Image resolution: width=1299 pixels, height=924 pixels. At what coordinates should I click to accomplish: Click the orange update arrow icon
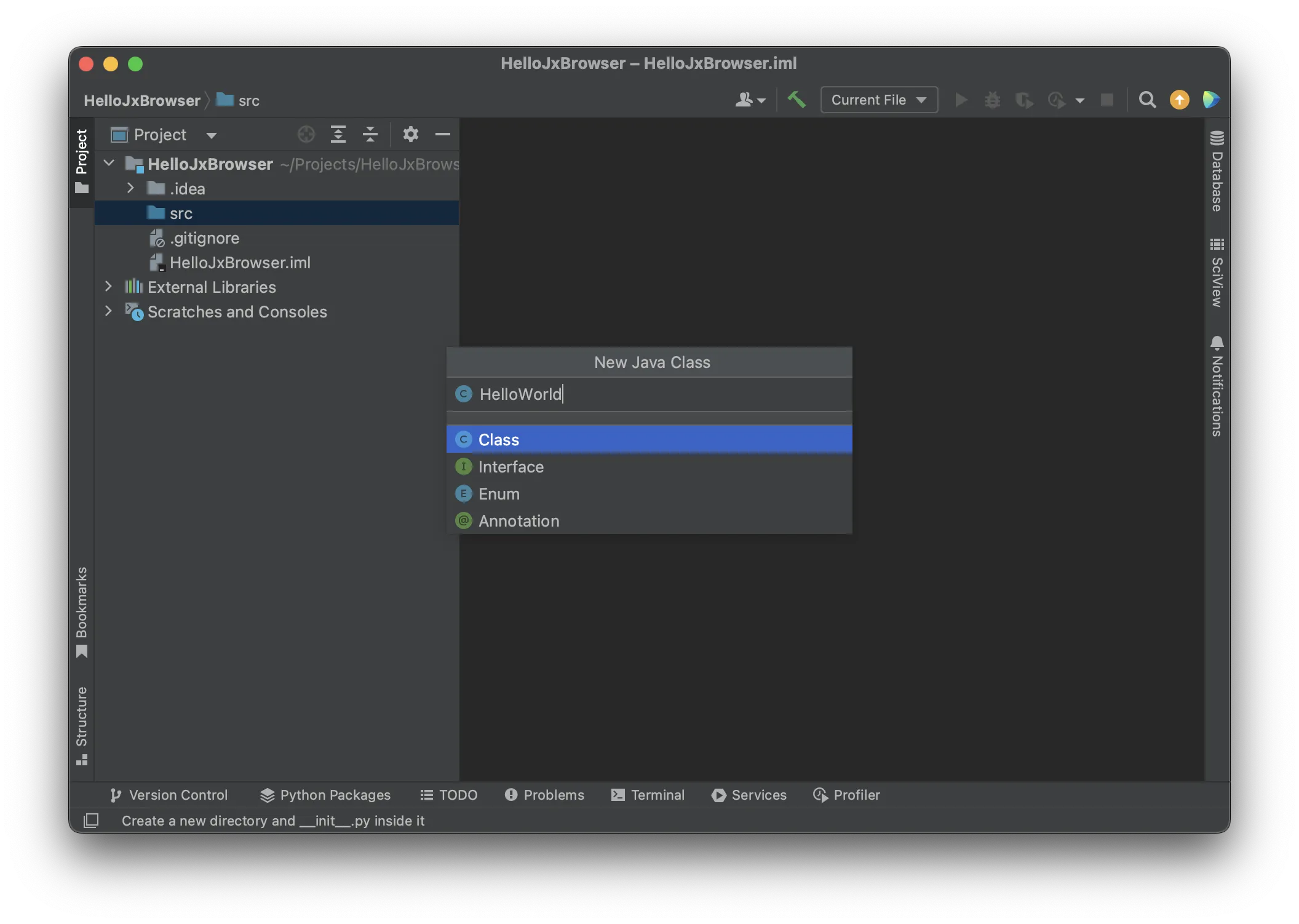(x=1179, y=100)
